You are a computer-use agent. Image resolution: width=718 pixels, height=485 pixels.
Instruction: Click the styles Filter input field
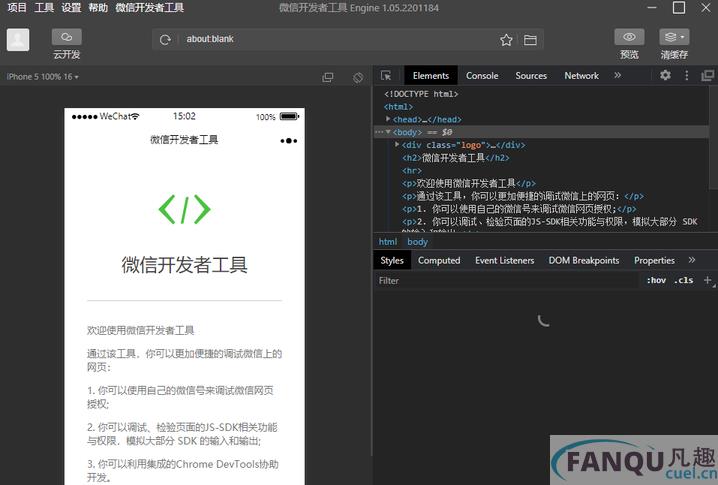point(500,281)
